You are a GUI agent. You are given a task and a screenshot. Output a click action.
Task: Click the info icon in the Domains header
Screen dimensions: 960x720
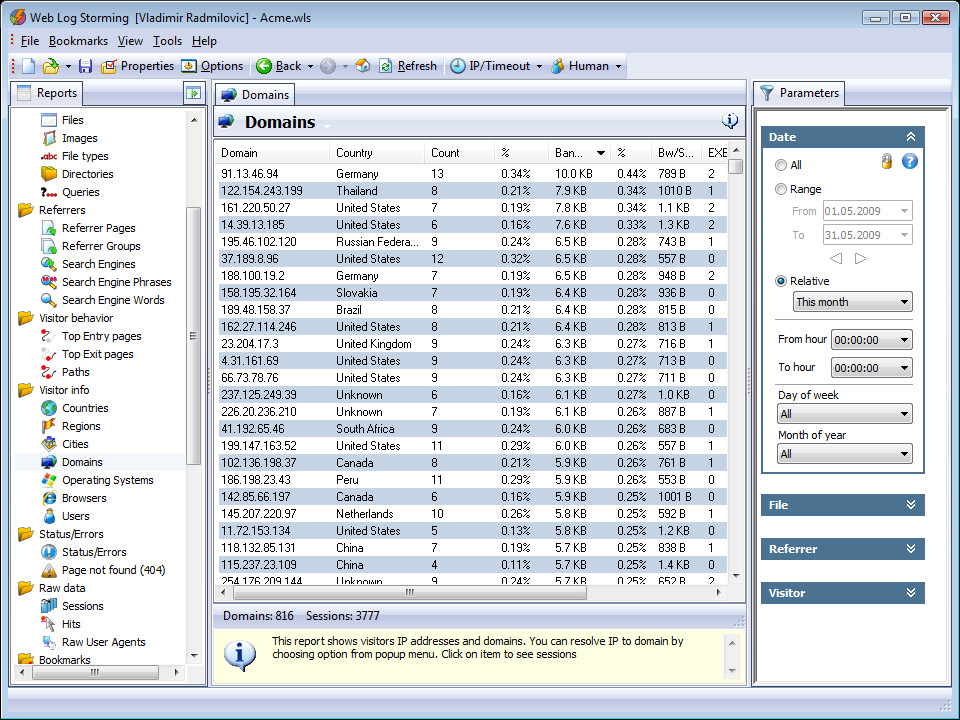click(x=730, y=121)
